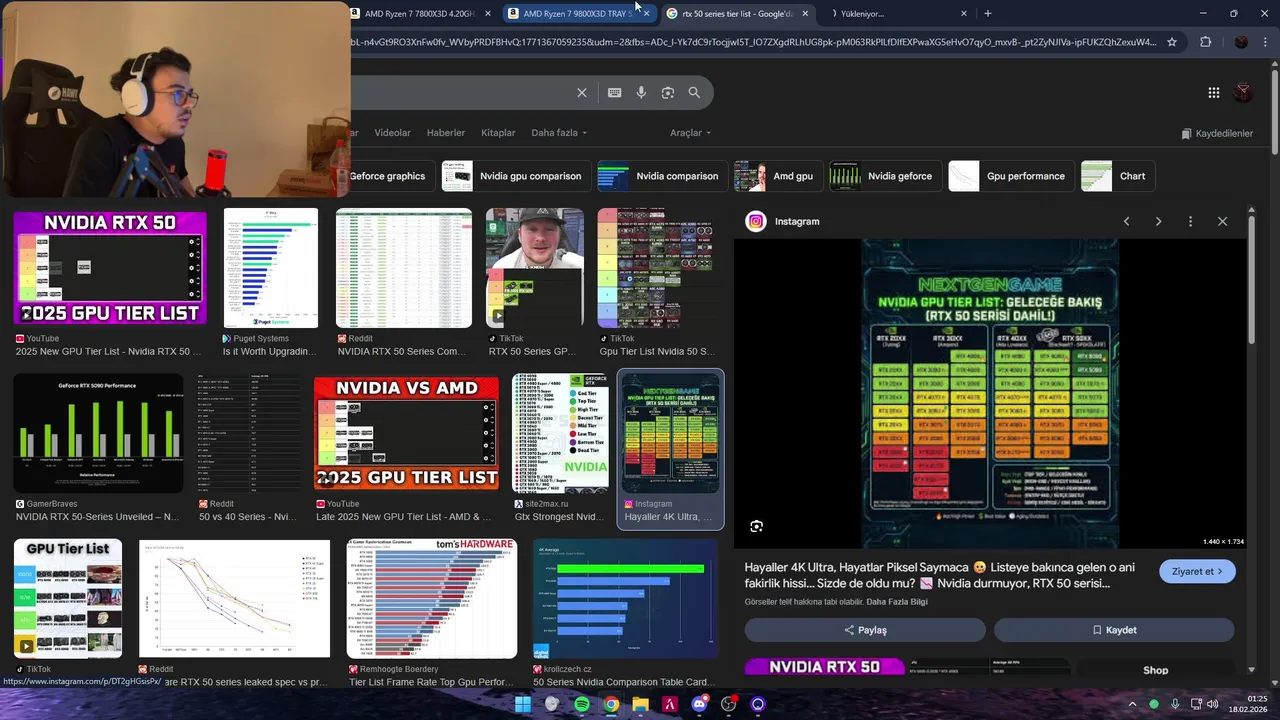
Task: Close the rtx 50 series tier list tab
Action: 805,14
